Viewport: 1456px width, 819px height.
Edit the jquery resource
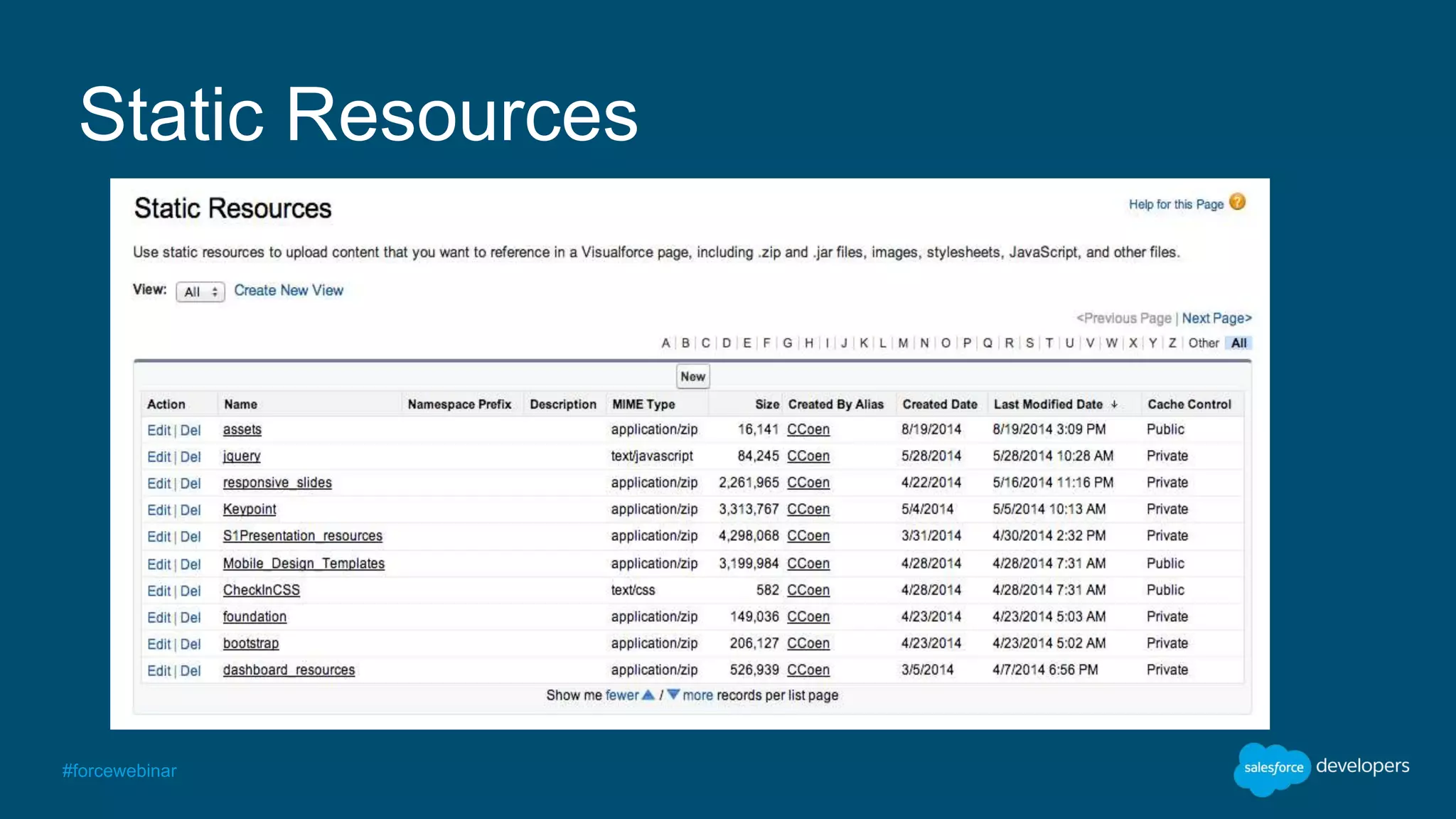click(159, 456)
